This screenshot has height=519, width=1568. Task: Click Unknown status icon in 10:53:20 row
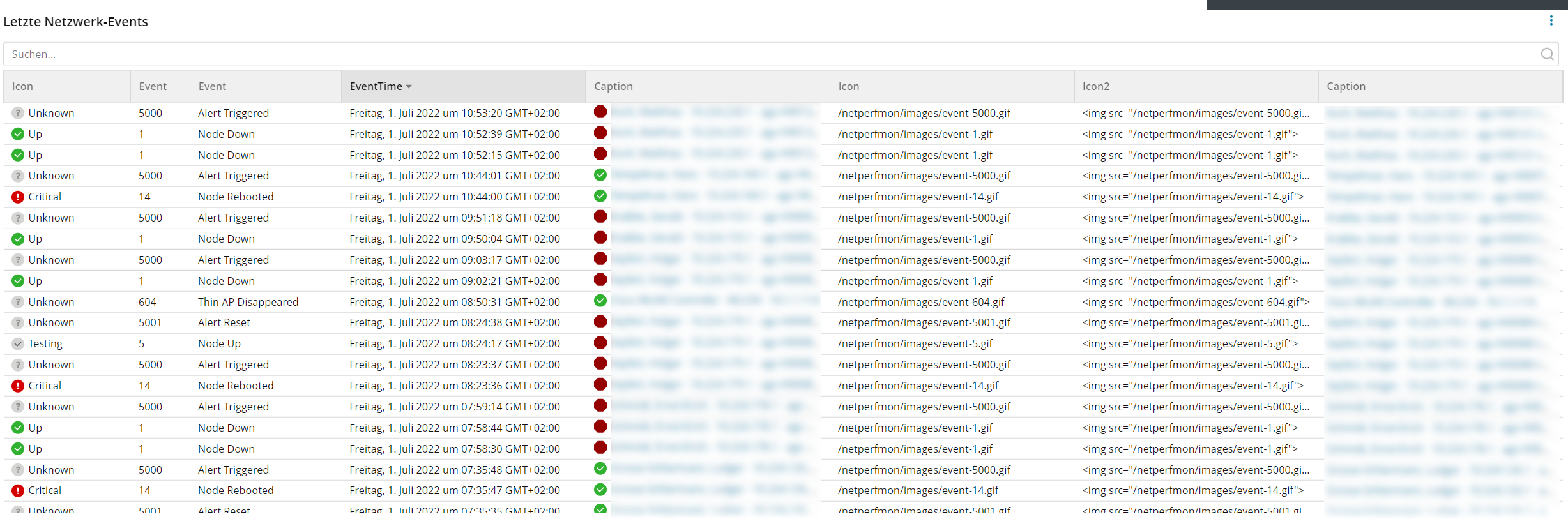pos(18,113)
